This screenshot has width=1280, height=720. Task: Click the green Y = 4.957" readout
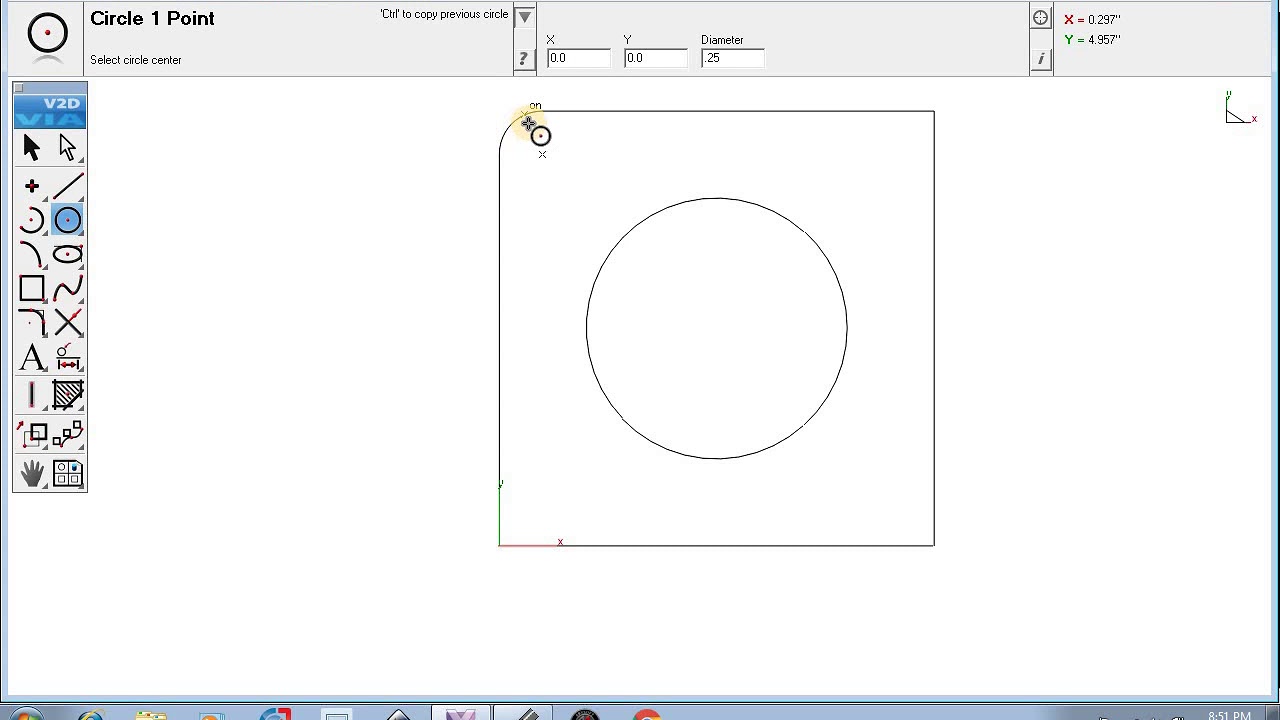1092,40
